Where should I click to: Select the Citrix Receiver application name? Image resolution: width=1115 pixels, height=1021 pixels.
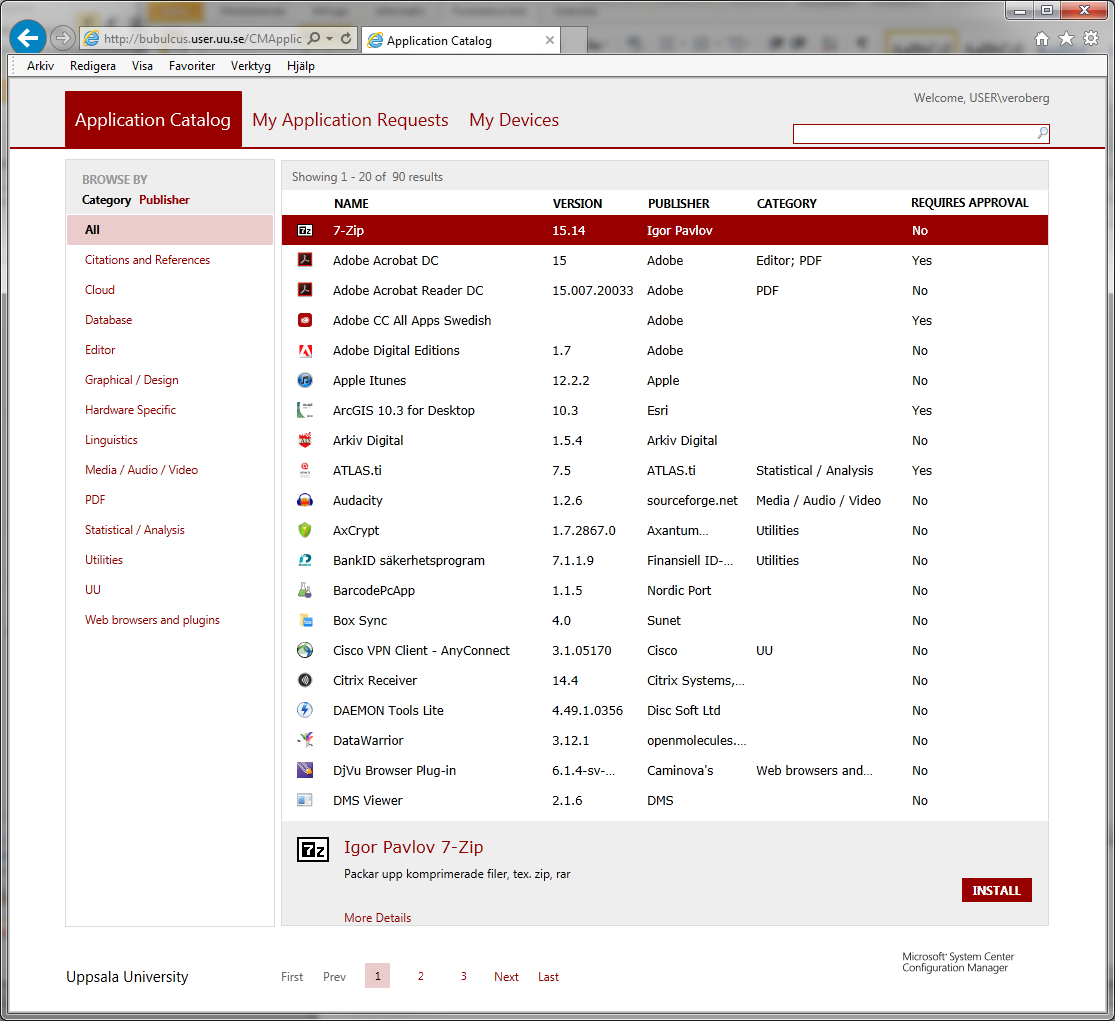(x=375, y=680)
